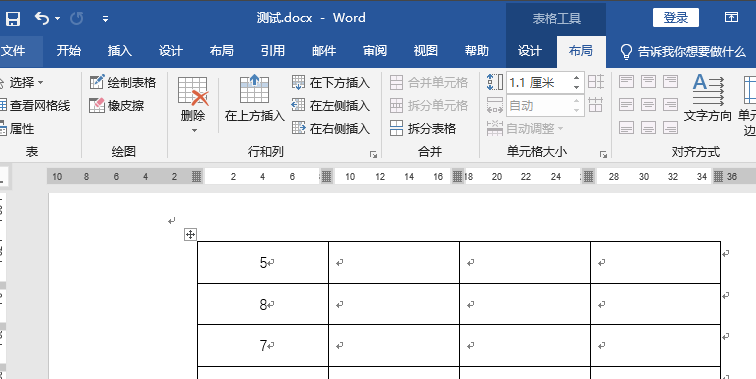Switch to the 邮件 tab
The image size is (756, 379).
(x=324, y=51)
